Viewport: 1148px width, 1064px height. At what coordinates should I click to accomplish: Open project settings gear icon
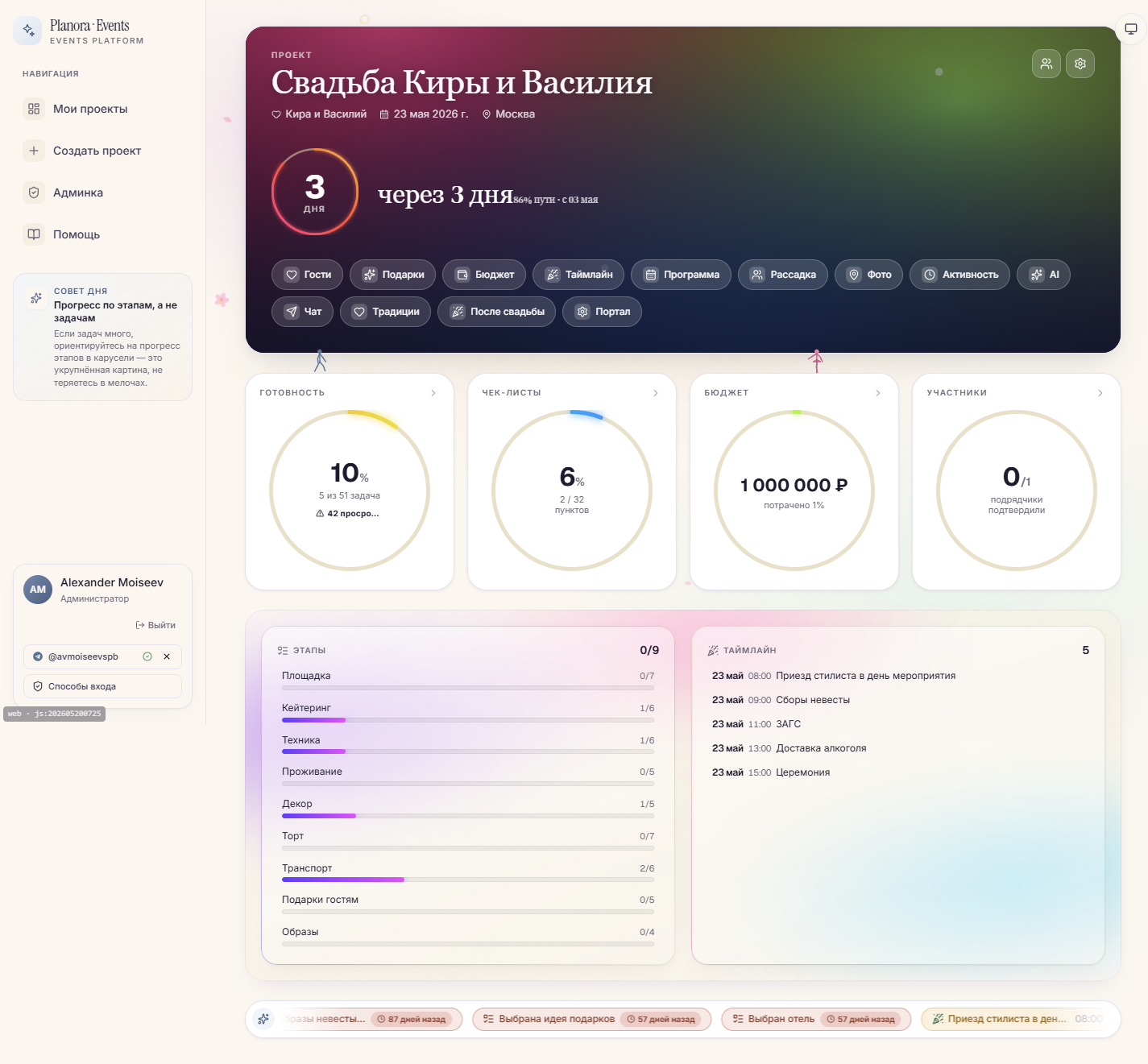tap(1080, 64)
